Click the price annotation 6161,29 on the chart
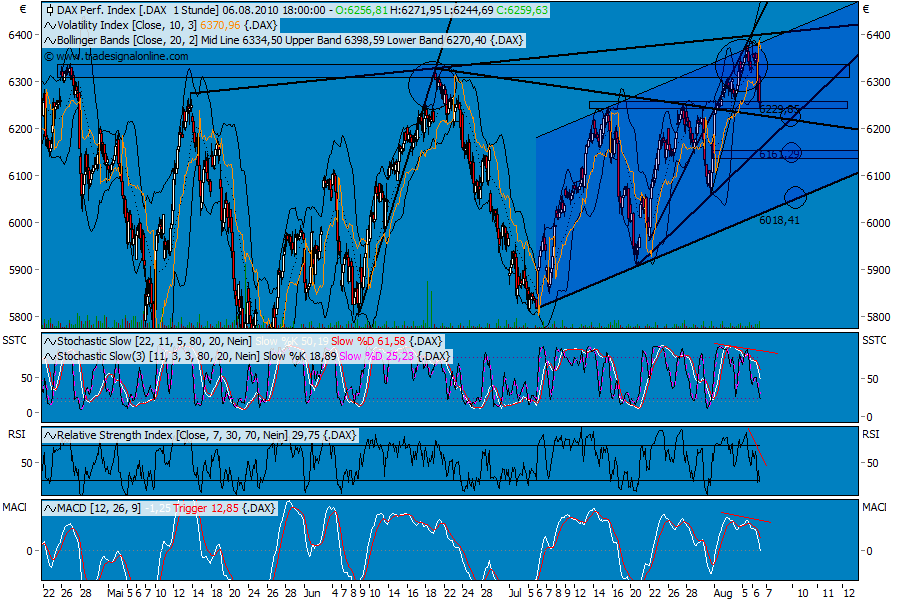Viewport: 900px width, 600px height. (x=779, y=154)
